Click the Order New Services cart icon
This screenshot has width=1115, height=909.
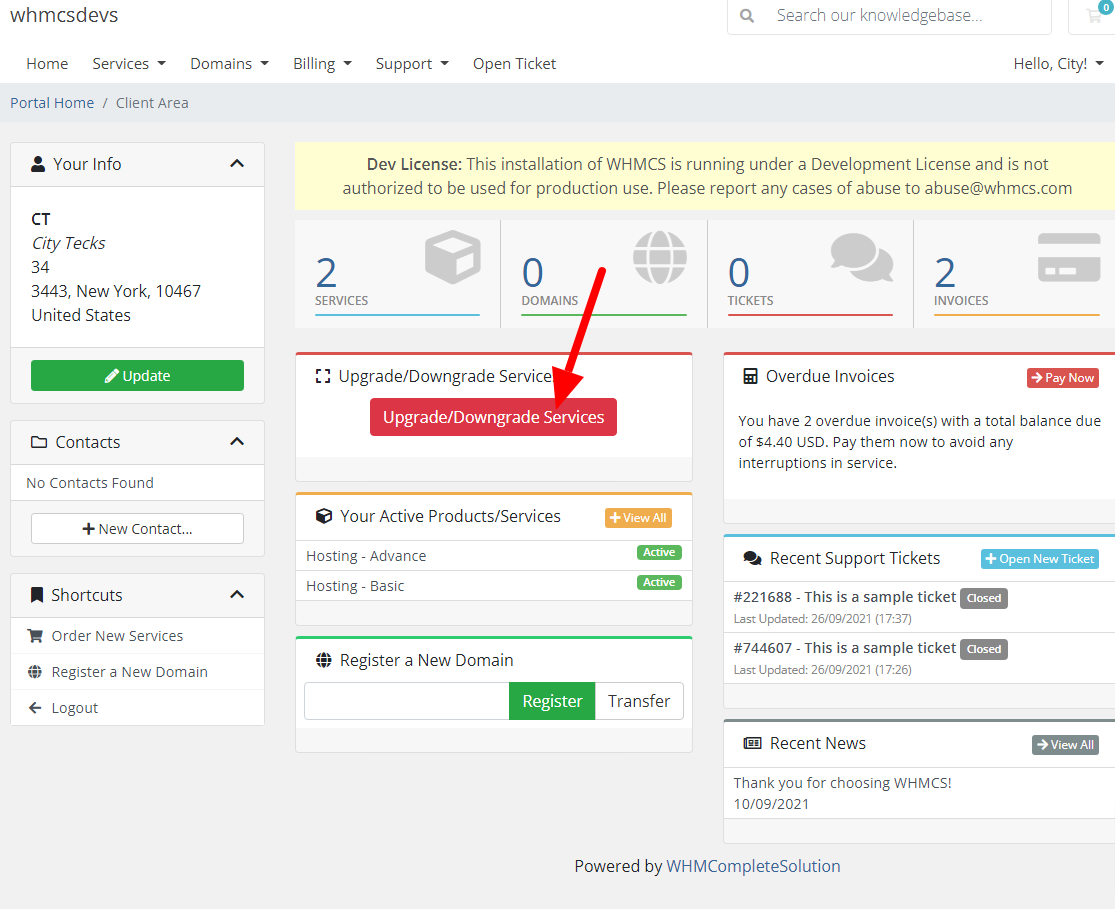click(35, 636)
